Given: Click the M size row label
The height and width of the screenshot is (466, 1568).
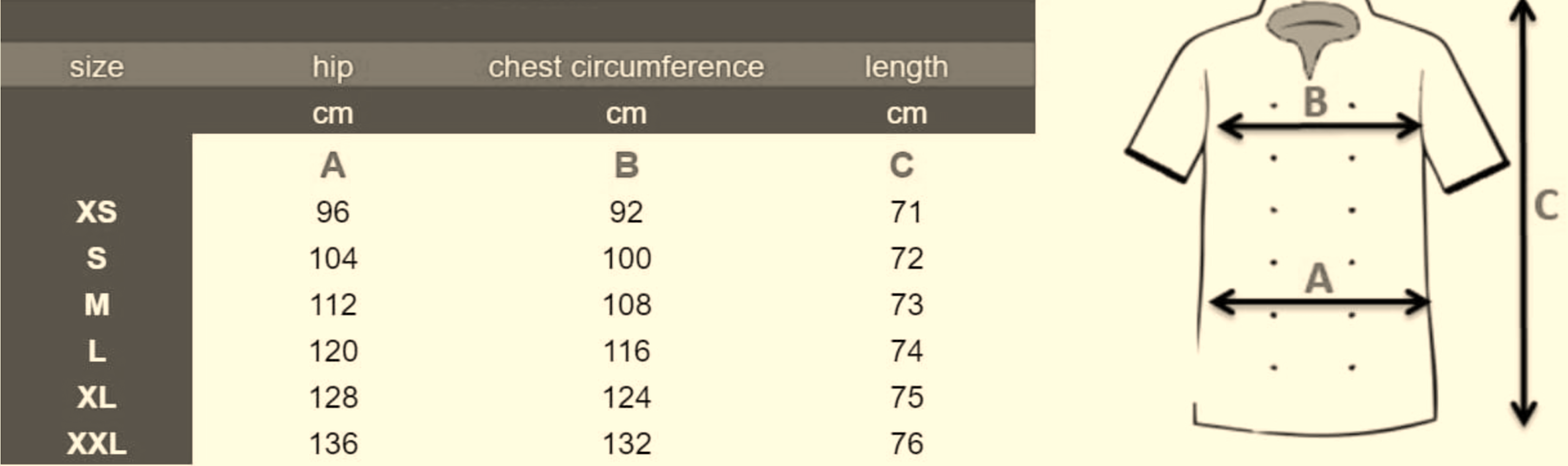Looking at the screenshot, I should [96, 304].
